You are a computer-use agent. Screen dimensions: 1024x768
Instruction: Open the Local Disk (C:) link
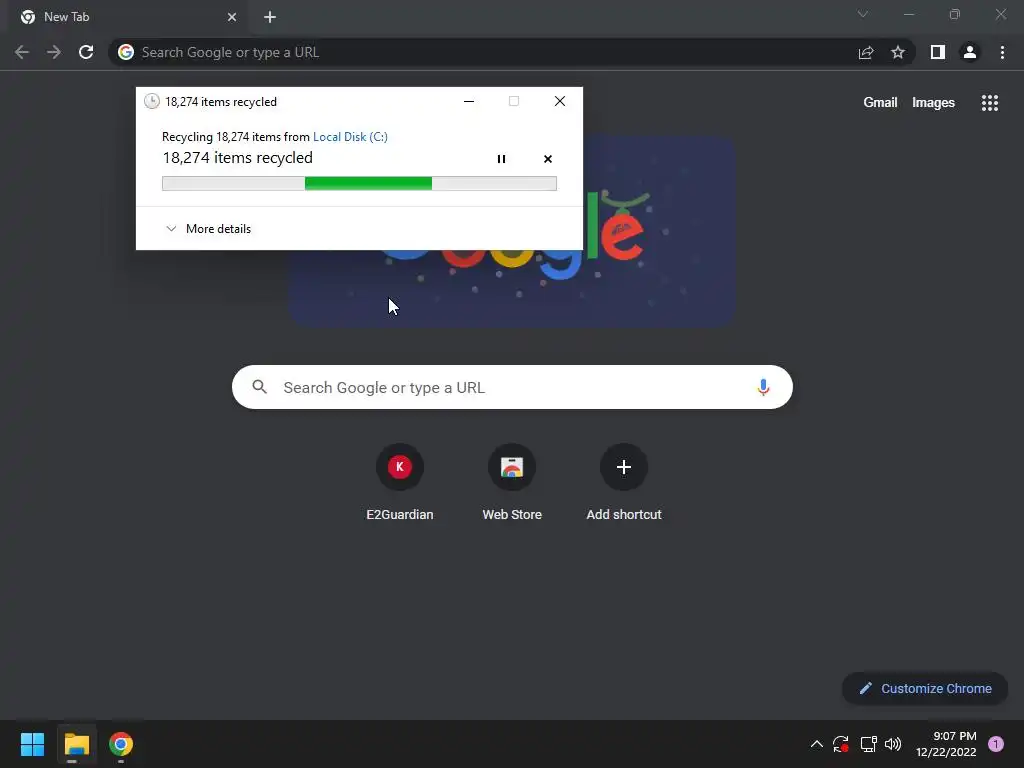350,136
